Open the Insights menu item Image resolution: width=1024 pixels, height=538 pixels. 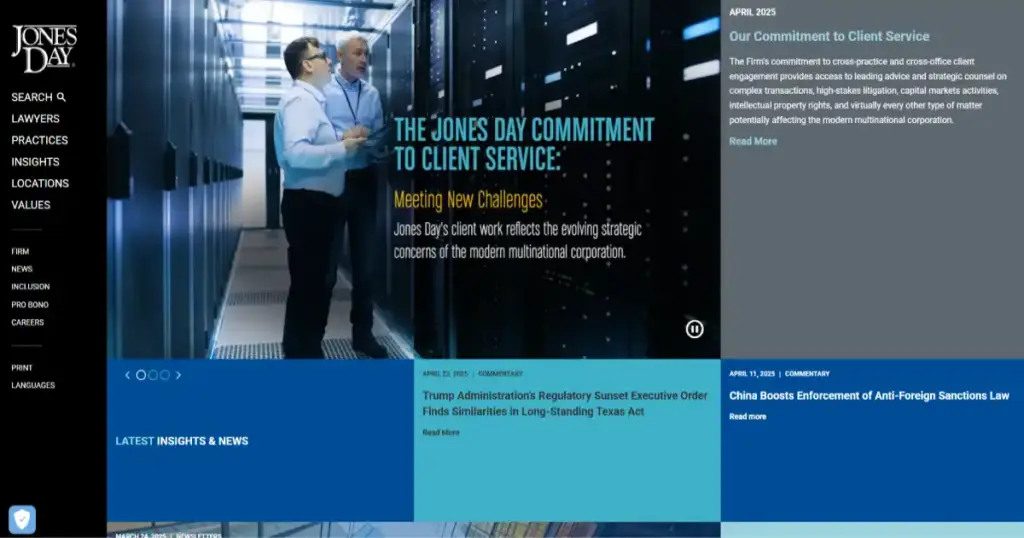(x=35, y=162)
